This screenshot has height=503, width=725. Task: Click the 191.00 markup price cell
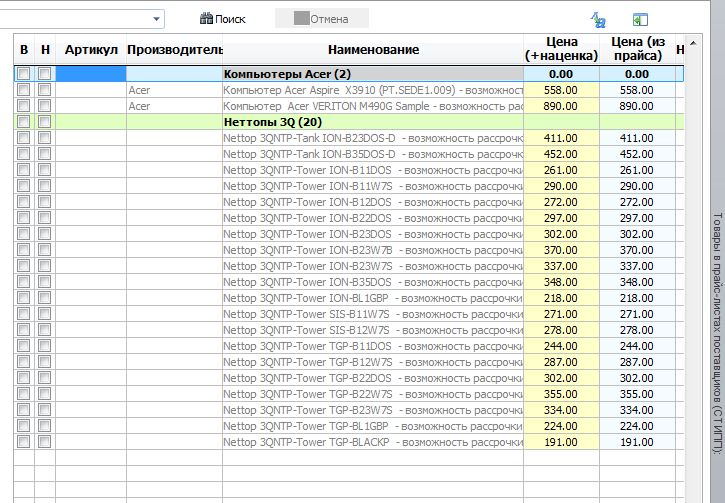tap(561, 442)
